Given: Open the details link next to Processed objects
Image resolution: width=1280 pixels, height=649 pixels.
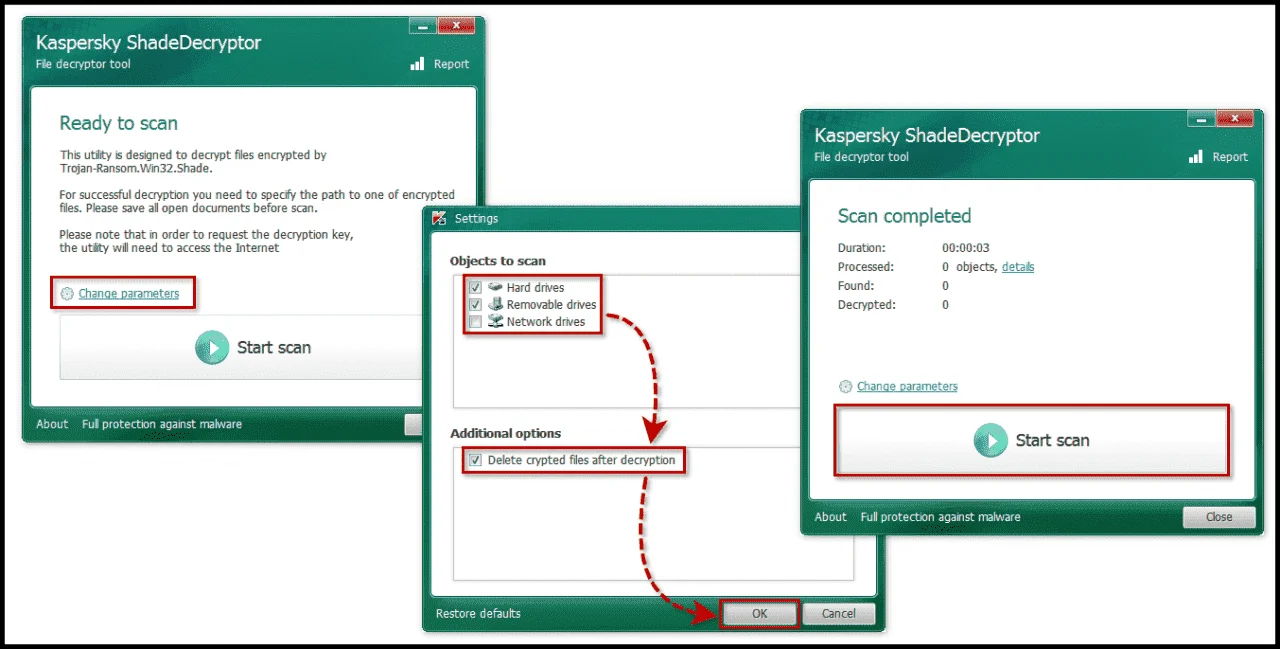Looking at the screenshot, I should point(1018,267).
